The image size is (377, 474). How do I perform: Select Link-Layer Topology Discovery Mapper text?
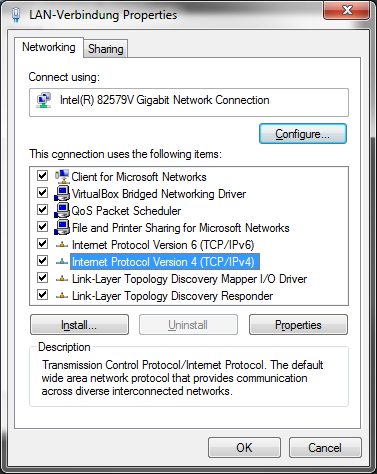pyautogui.click(x=189, y=279)
